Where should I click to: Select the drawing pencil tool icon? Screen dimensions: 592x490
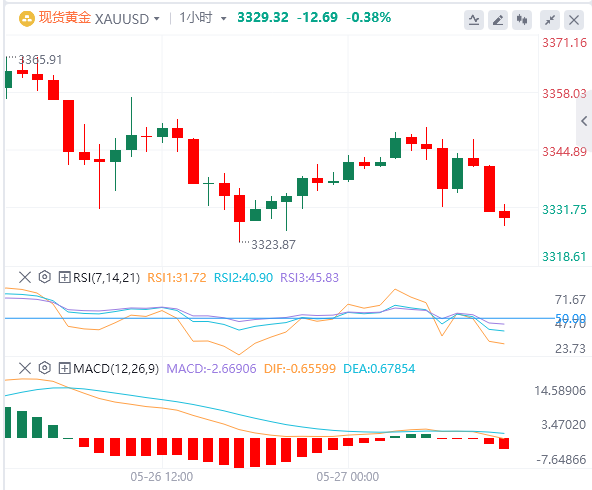[498, 19]
